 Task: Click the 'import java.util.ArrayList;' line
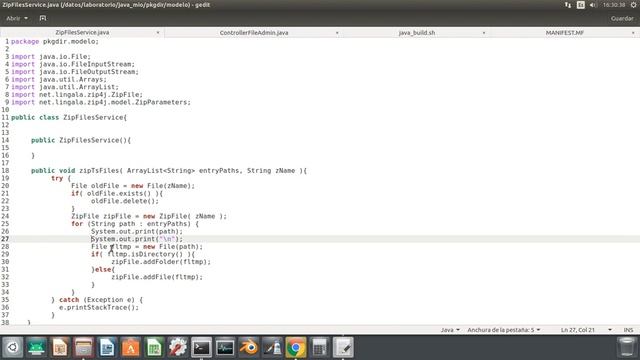click(x=65, y=87)
